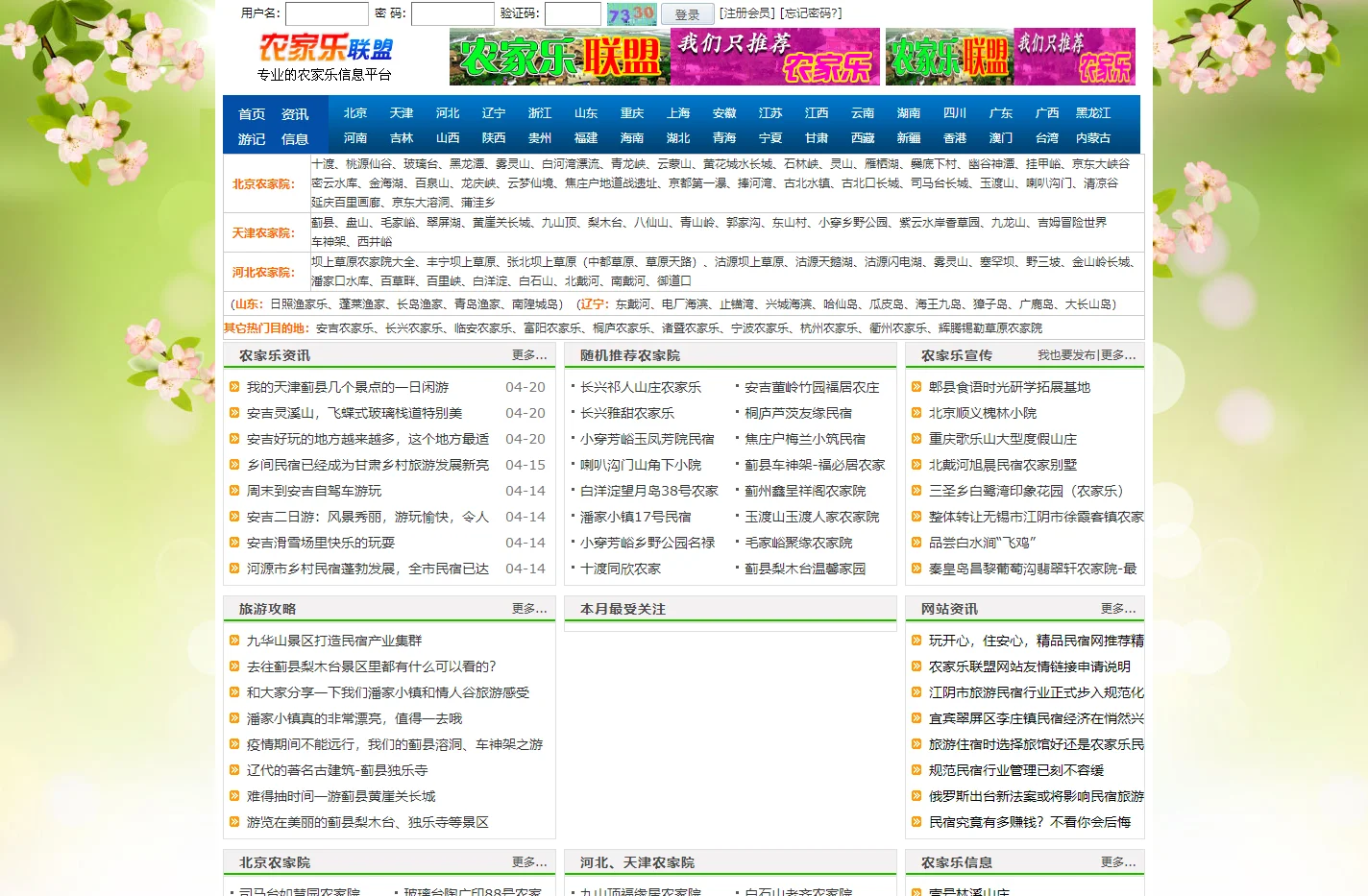Open article 周末到安吉自驾车游玩
The image size is (1368, 896).
pyautogui.click(x=314, y=491)
